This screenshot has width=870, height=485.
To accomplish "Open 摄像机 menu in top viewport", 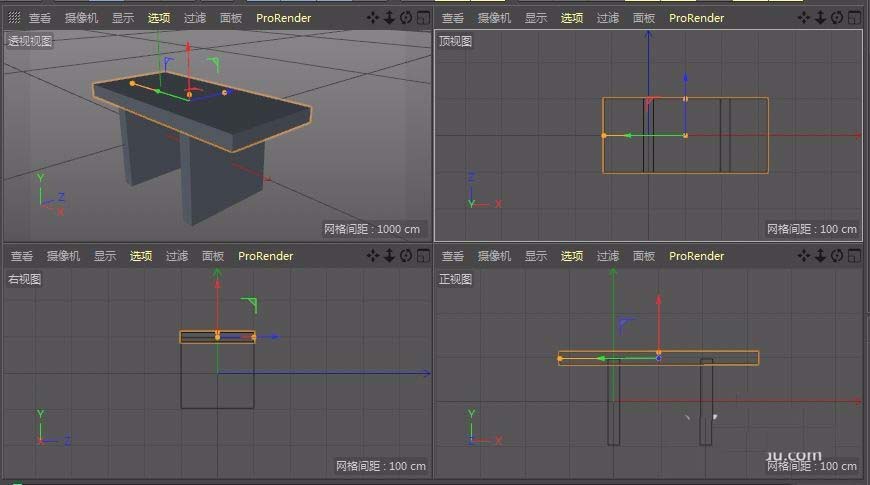I will (x=494, y=18).
